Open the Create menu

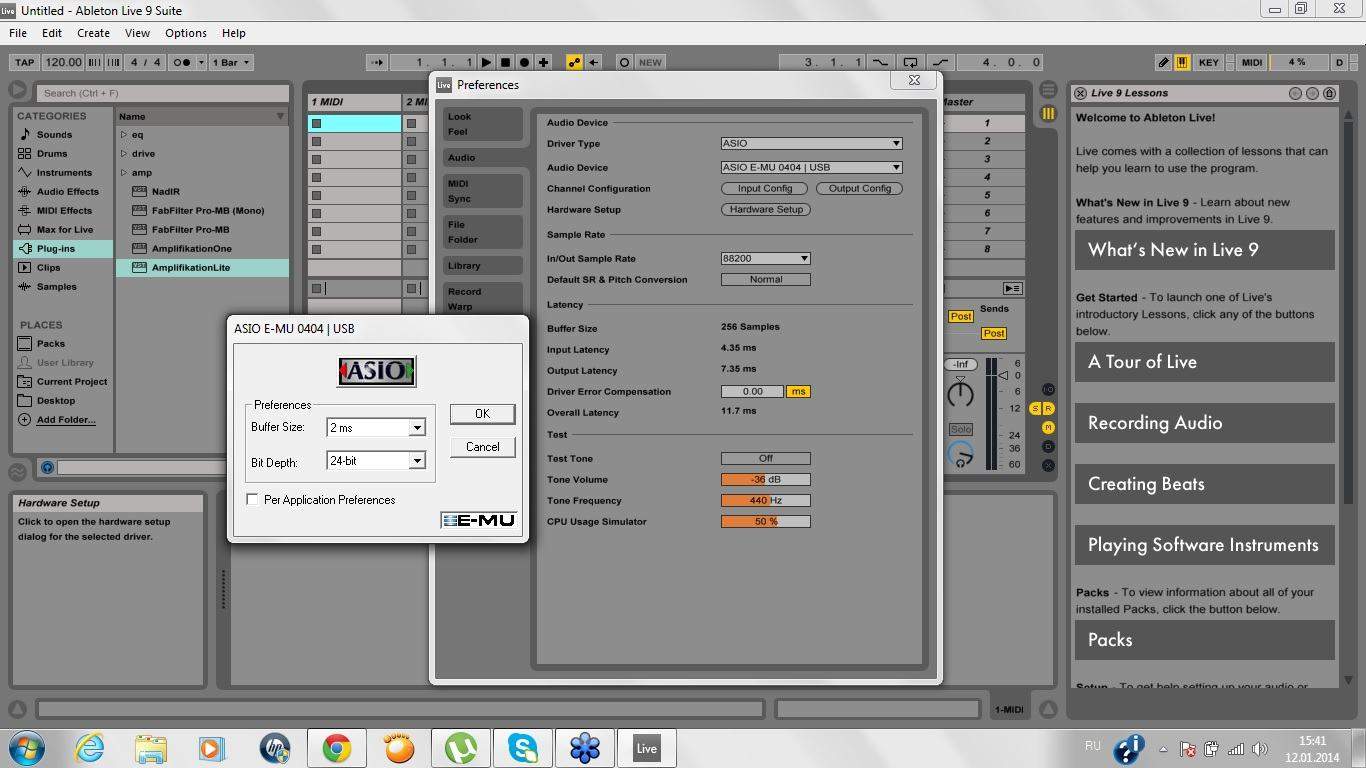(93, 33)
